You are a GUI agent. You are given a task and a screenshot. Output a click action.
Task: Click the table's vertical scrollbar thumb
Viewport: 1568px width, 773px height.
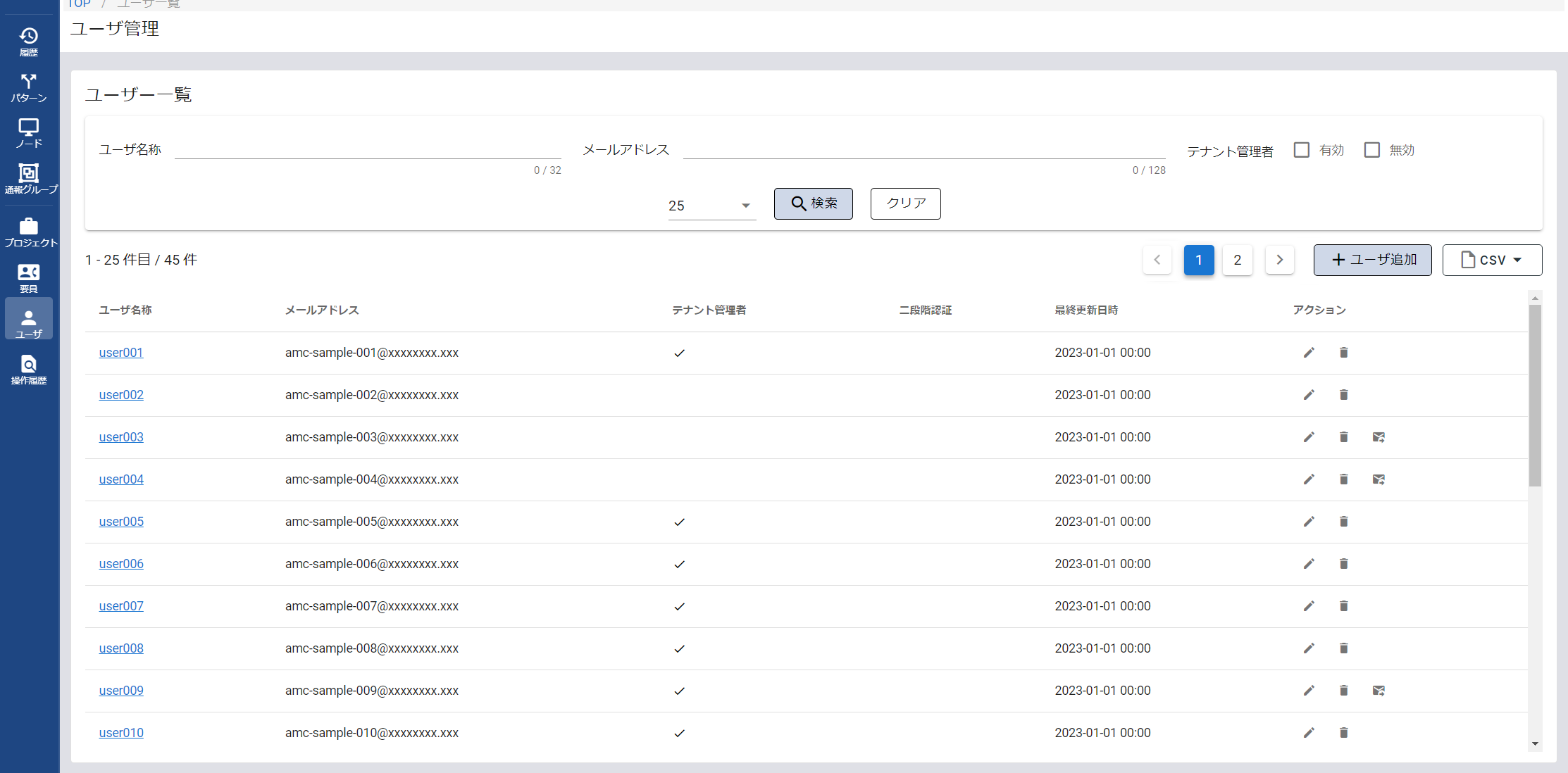pos(1535,394)
